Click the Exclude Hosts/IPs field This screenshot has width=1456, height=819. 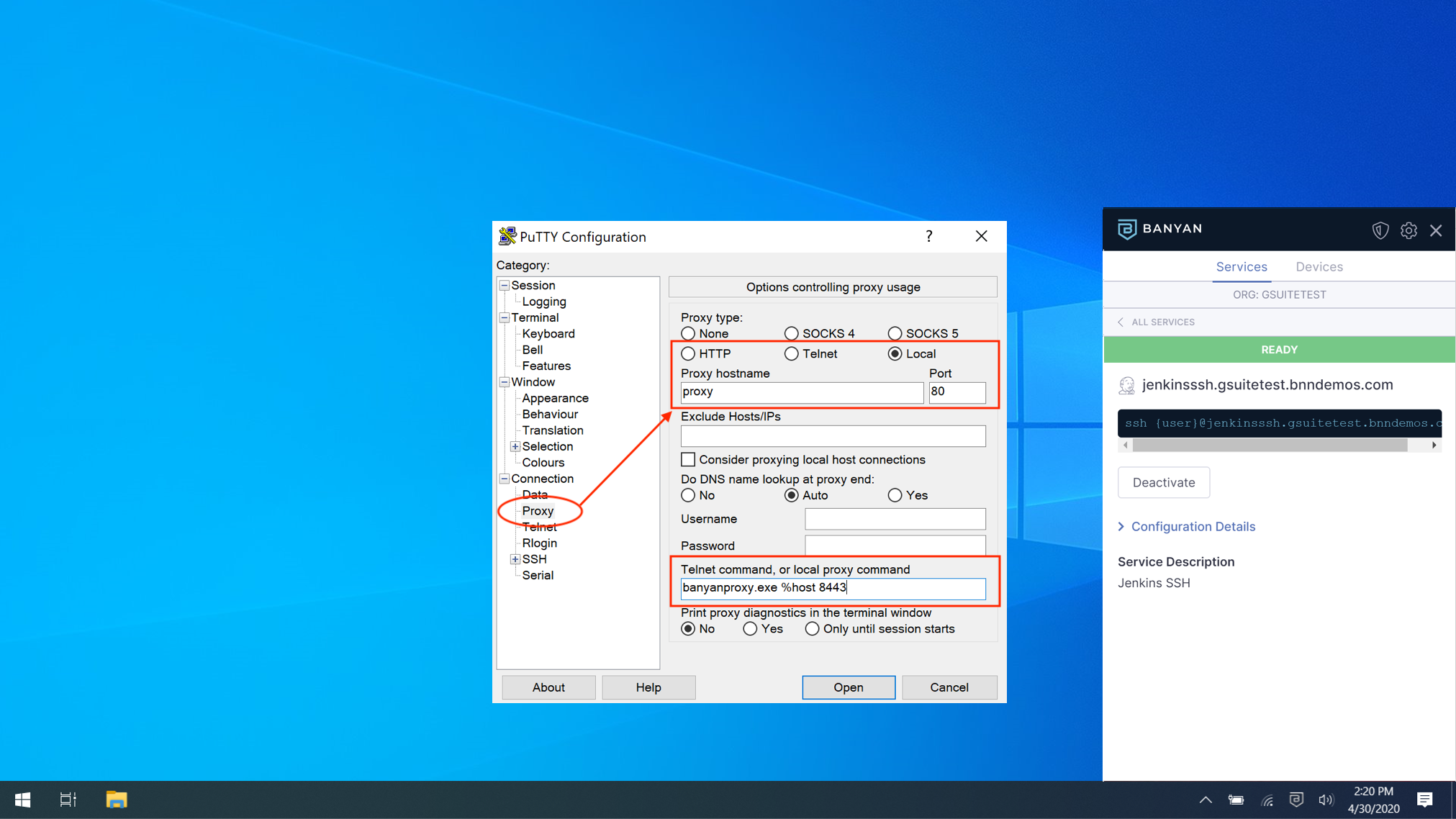pyautogui.click(x=833, y=435)
